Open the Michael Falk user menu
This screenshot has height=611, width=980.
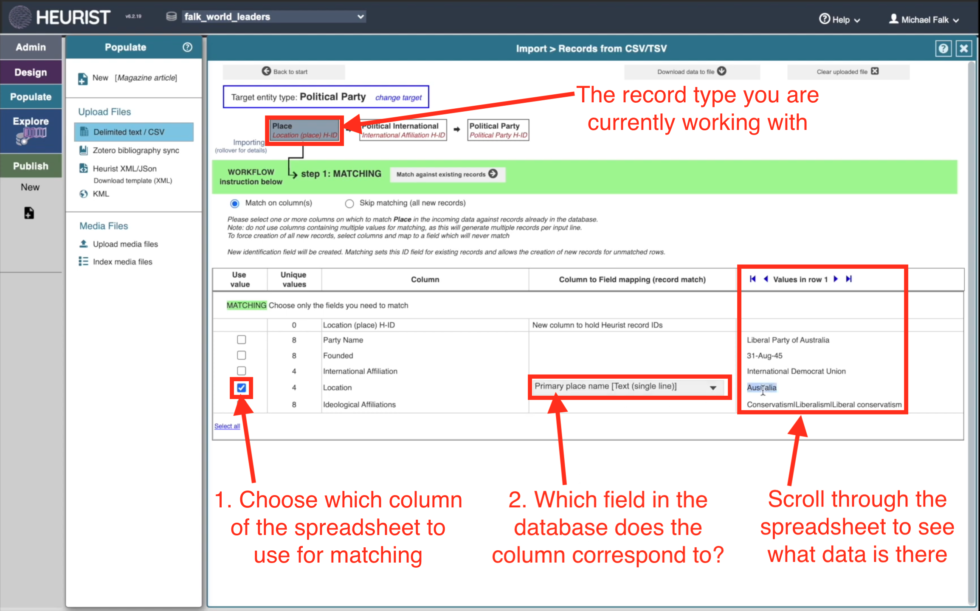click(924, 19)
